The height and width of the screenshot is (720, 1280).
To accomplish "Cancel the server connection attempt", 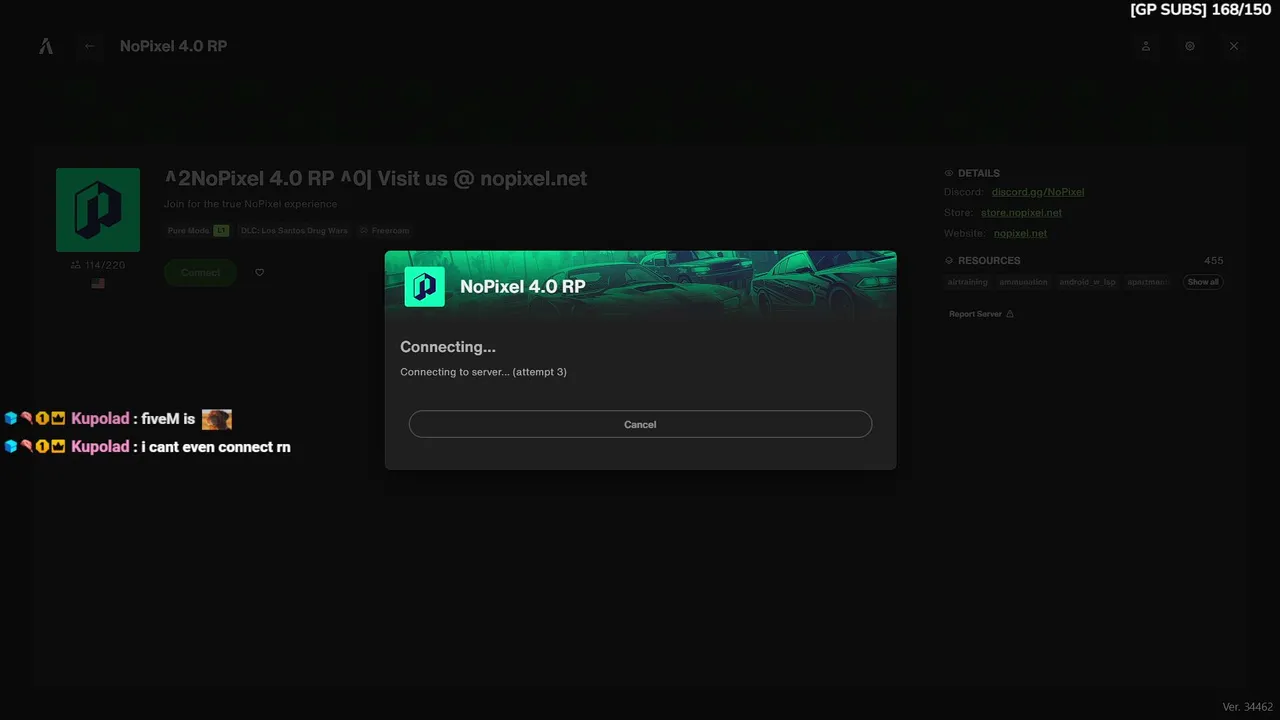I will [640, 424].
